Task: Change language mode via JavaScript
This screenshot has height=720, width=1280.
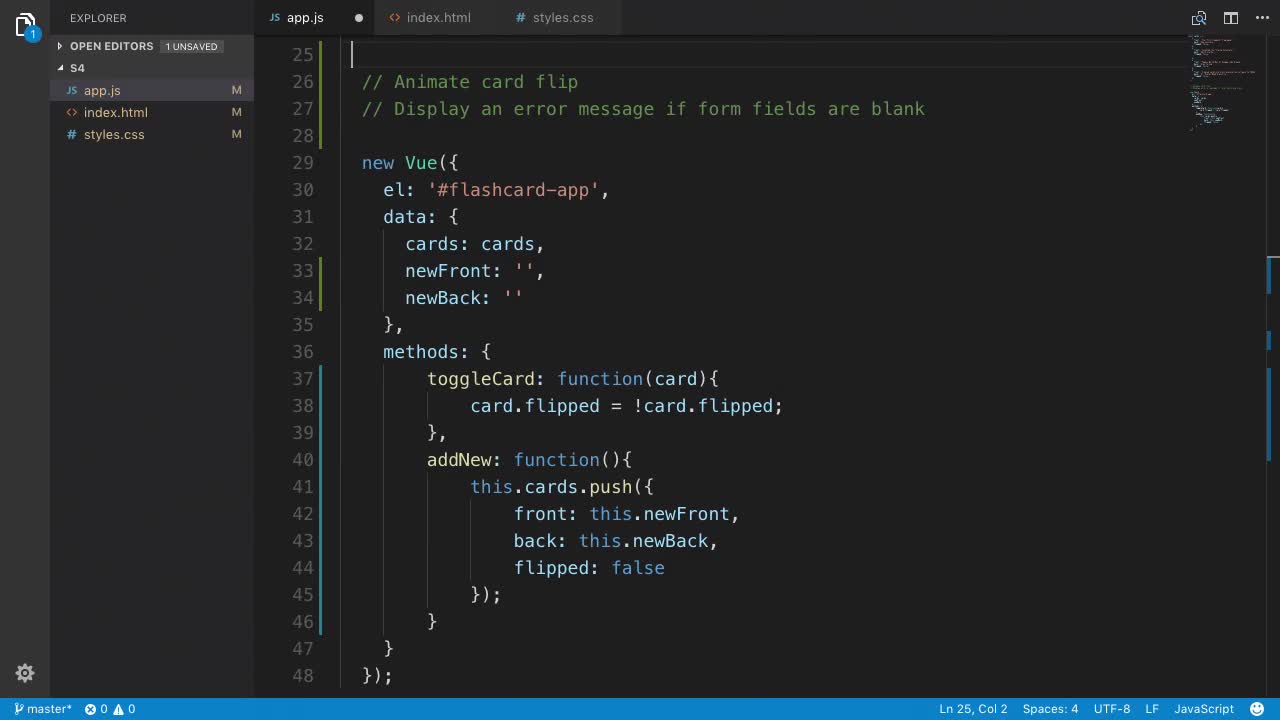Action: [1204, 709]
